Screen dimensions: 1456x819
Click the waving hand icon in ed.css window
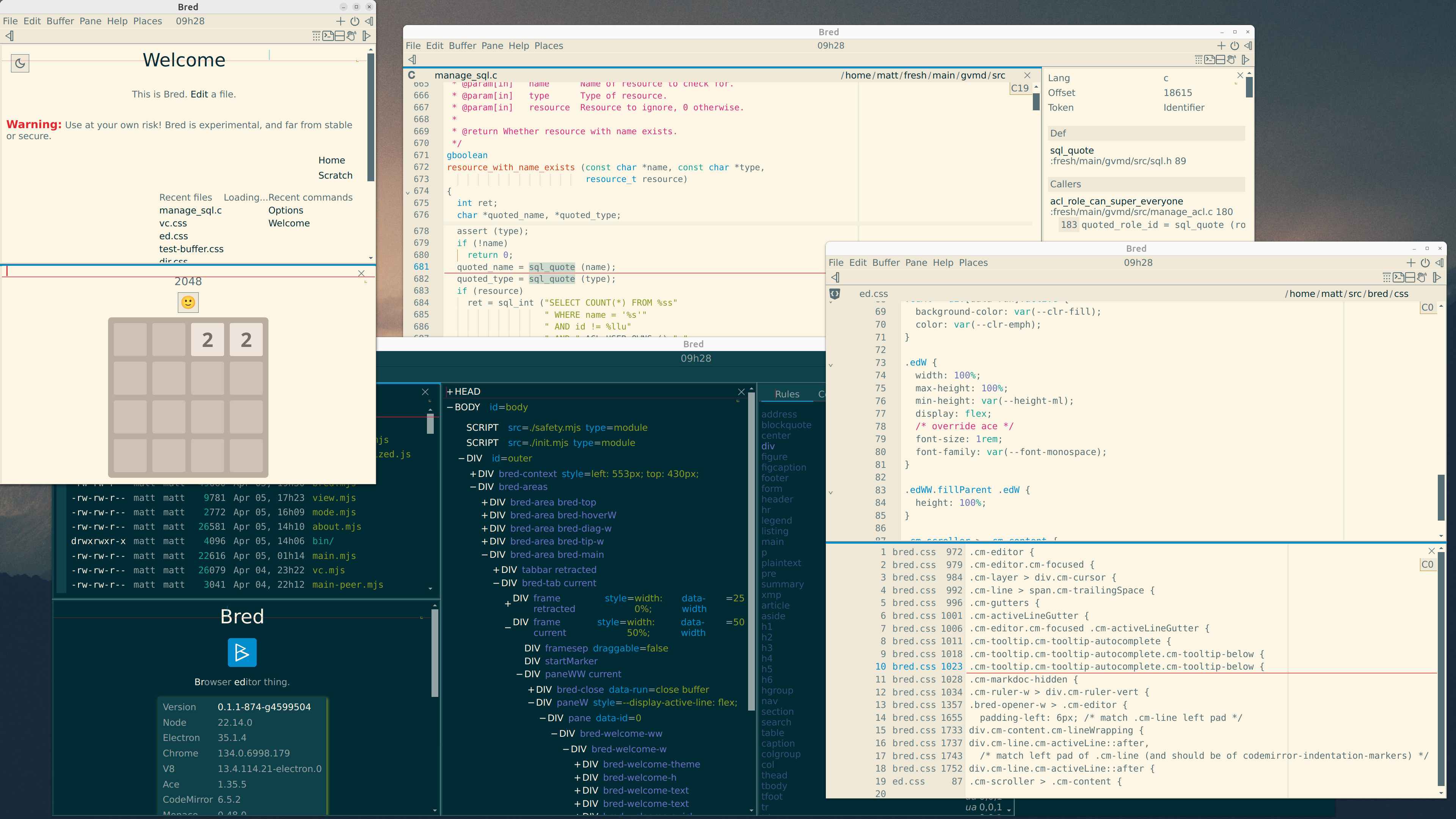tap(1421, 278)
